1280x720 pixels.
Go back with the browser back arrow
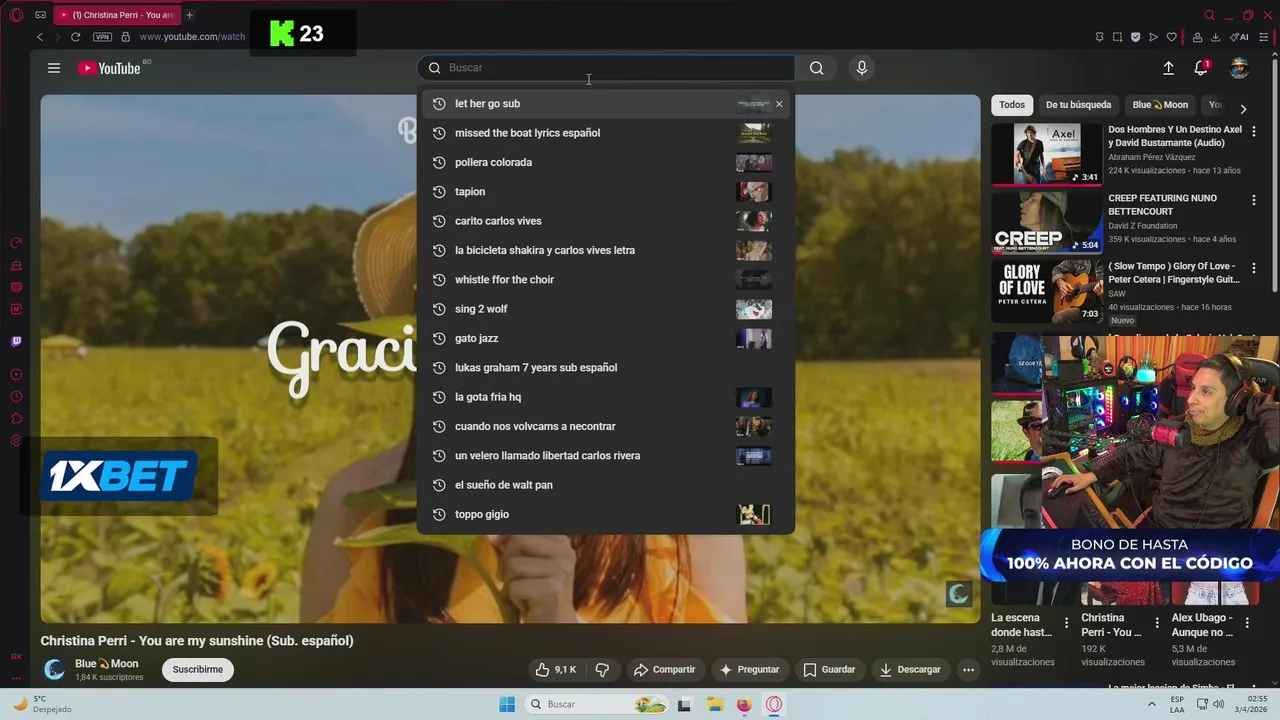pyautogui.click(x=40, y=37)
